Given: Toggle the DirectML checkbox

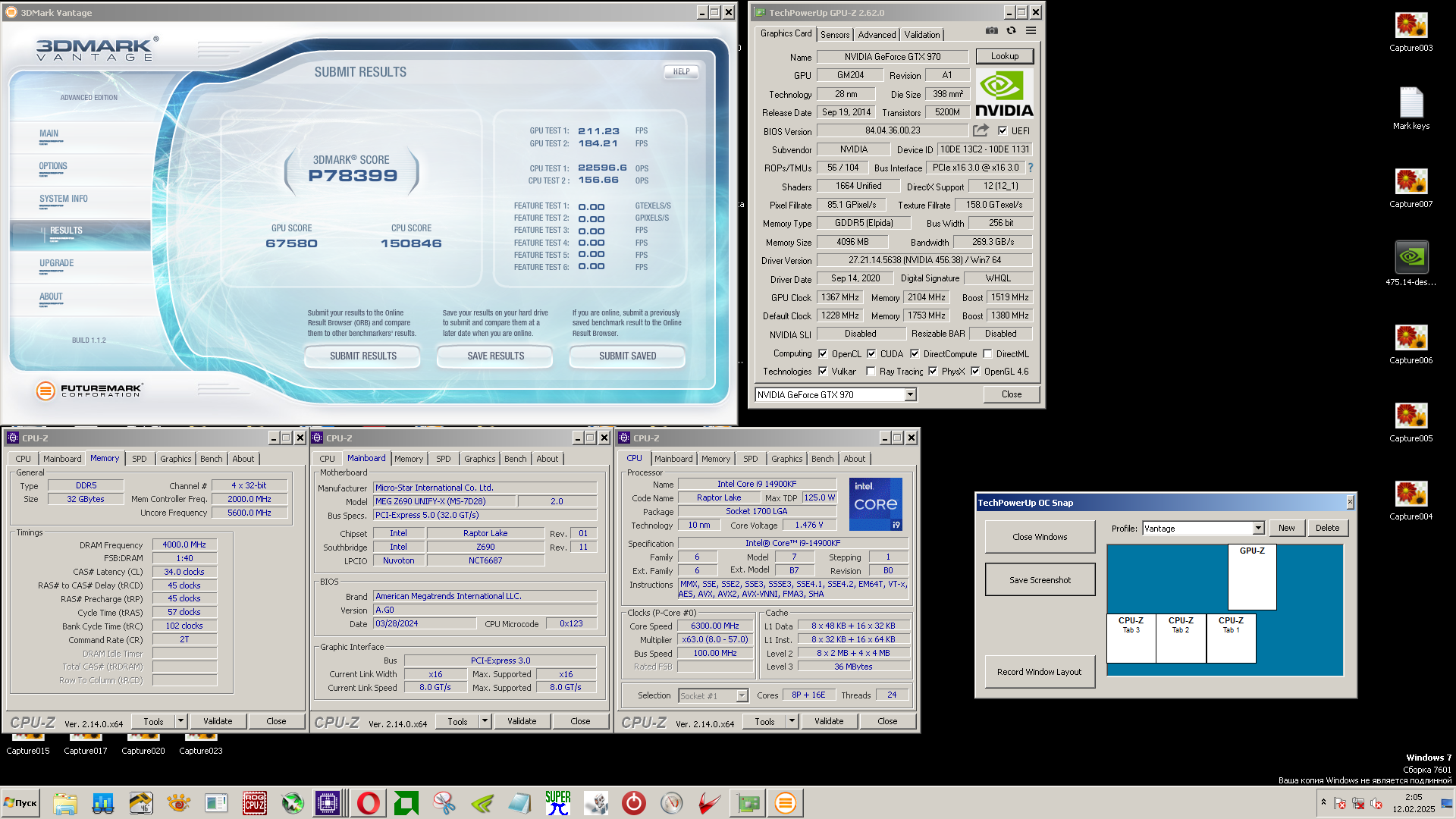Looking at the screenshot, I should 987,353.
